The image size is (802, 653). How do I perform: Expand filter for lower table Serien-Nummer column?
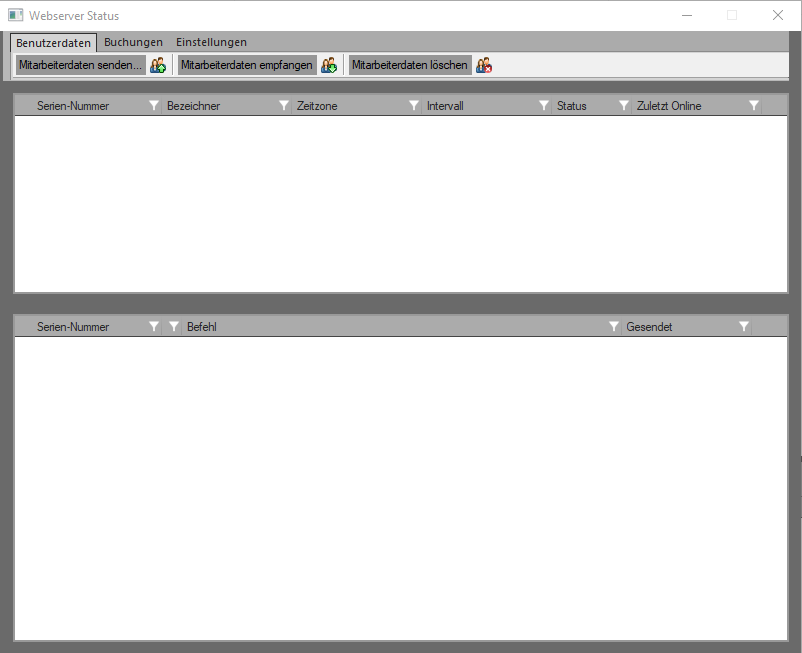154,327
